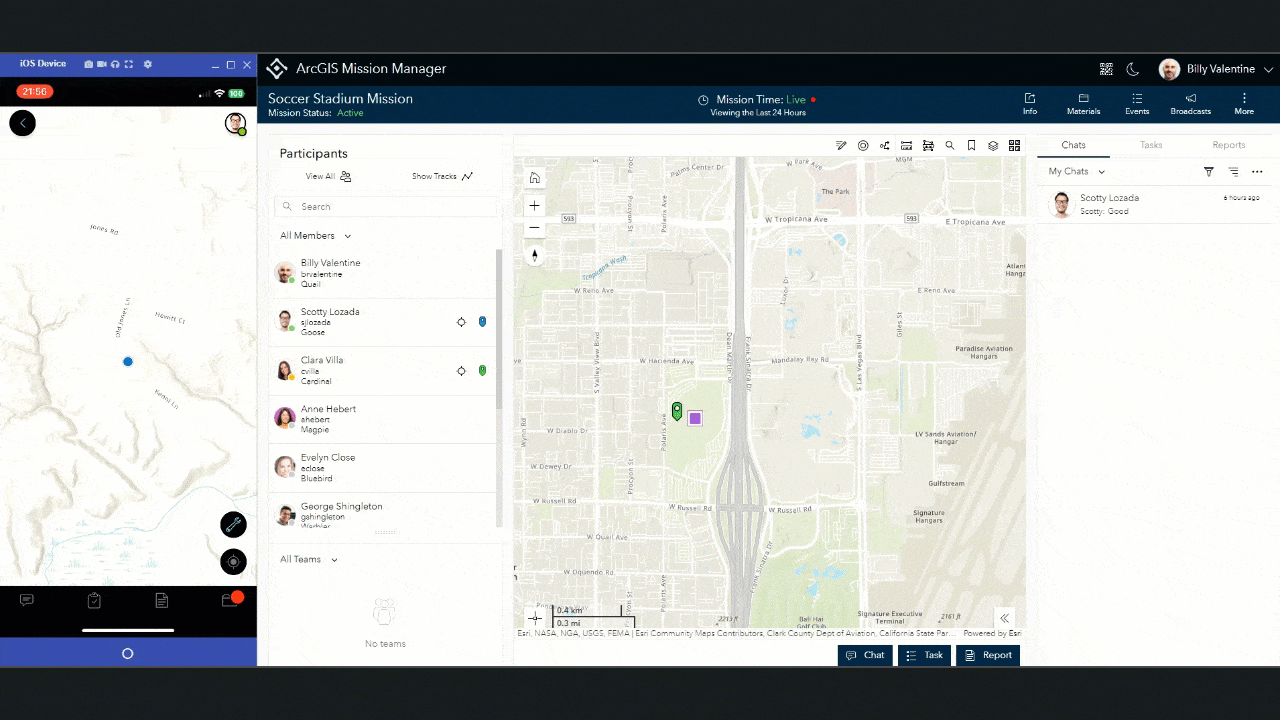Click the green participant pin on map
This screenshot has width=1280, height=720.
677,411
